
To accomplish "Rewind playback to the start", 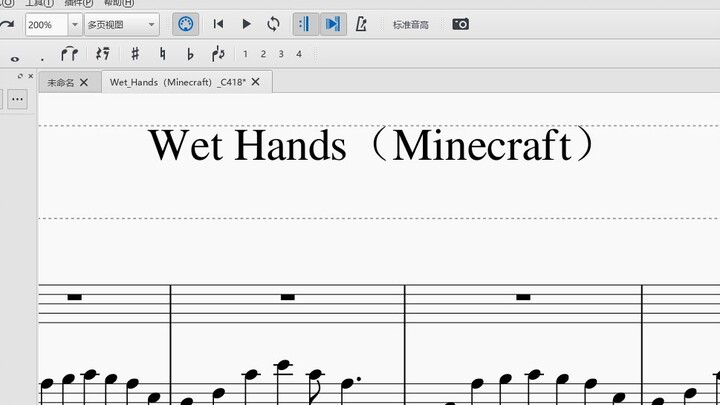I will pyautogui.click(x=219, y=24).
